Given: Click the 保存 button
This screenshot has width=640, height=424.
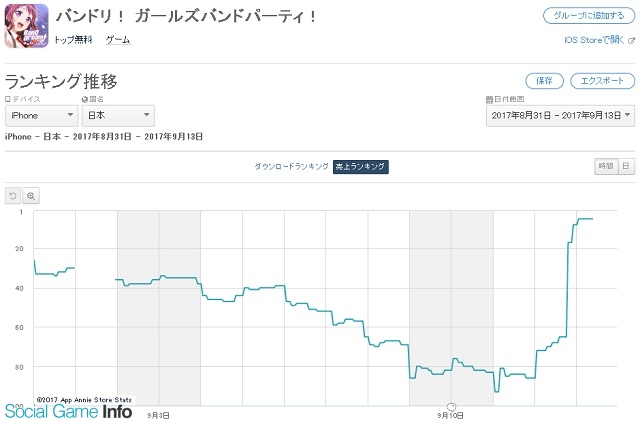Looking at the screenshot, I should pos(544,81).
